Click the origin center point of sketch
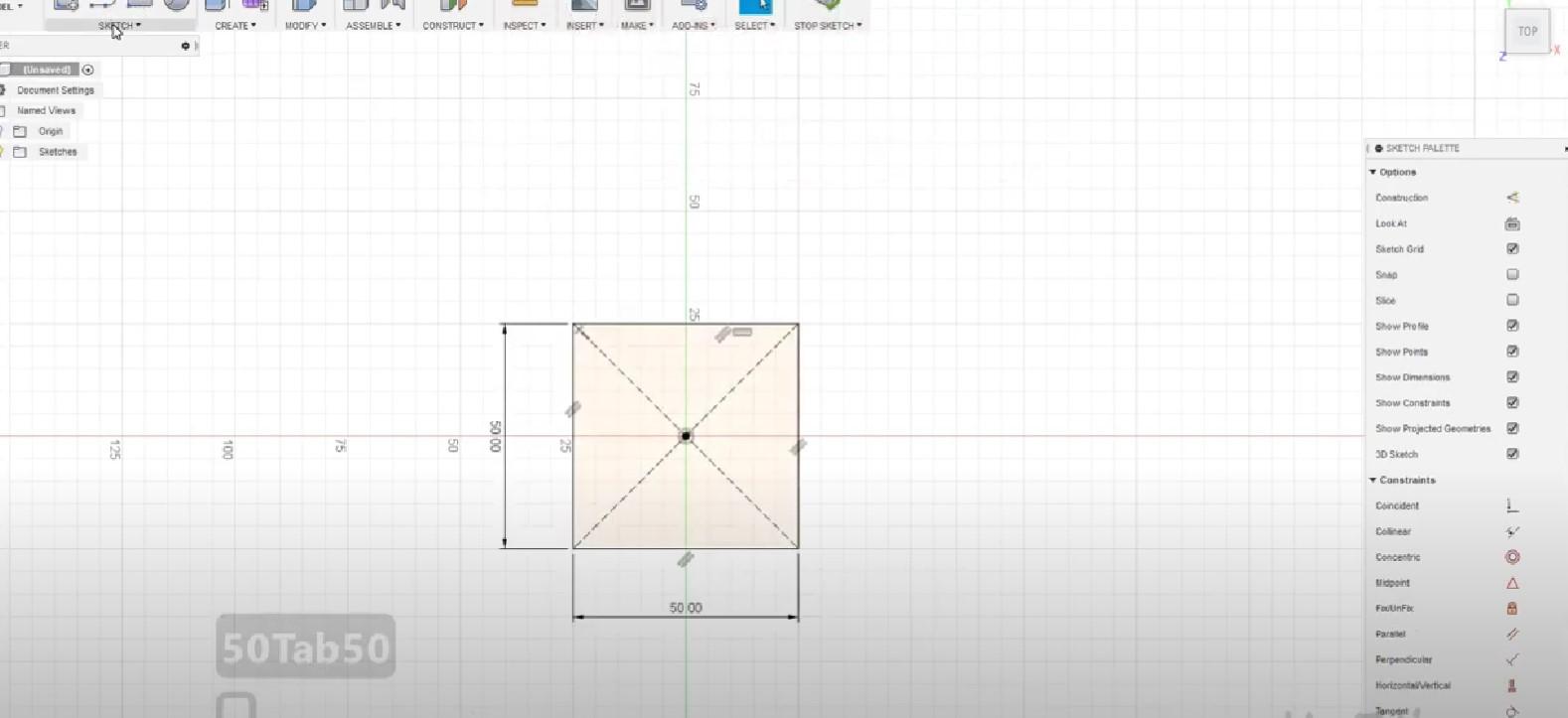 pyautogui.click(x=686, y=436)
